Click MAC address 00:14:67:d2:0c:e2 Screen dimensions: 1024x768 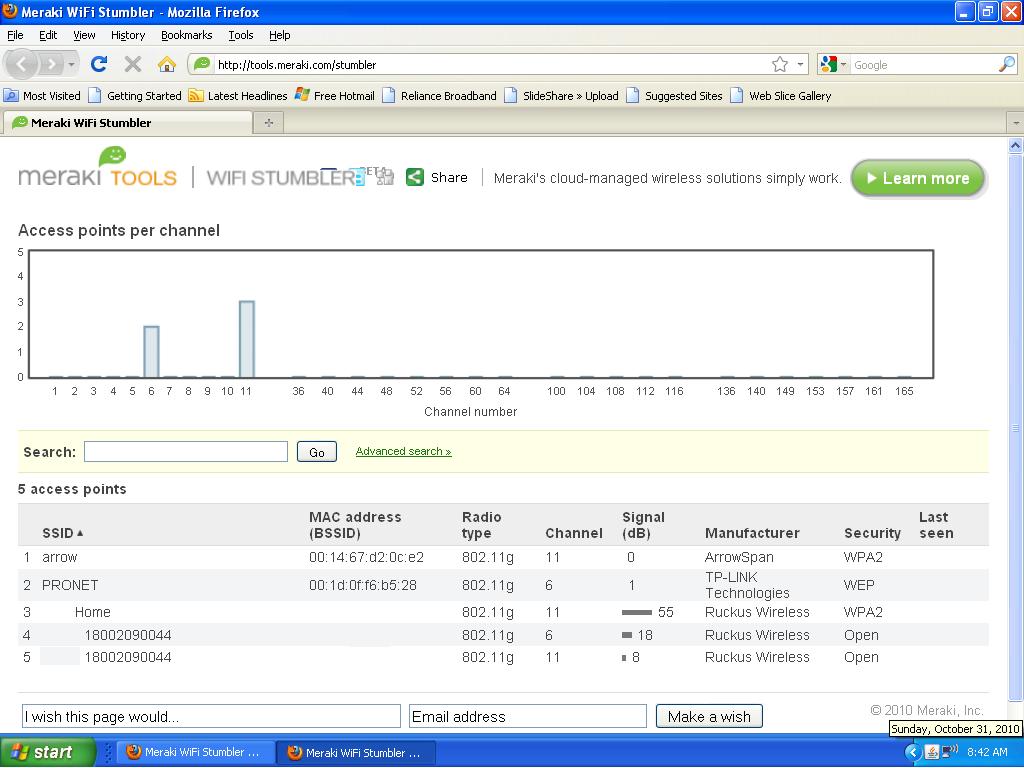[x=366, y=557]
